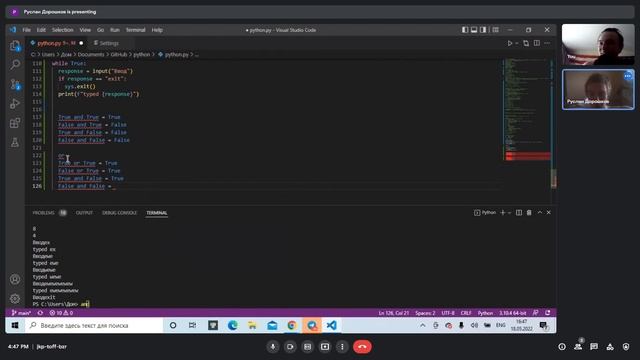640x360 pixels.
Task: Open Spaces: 2 indentation picker
Action: point(425,313)
